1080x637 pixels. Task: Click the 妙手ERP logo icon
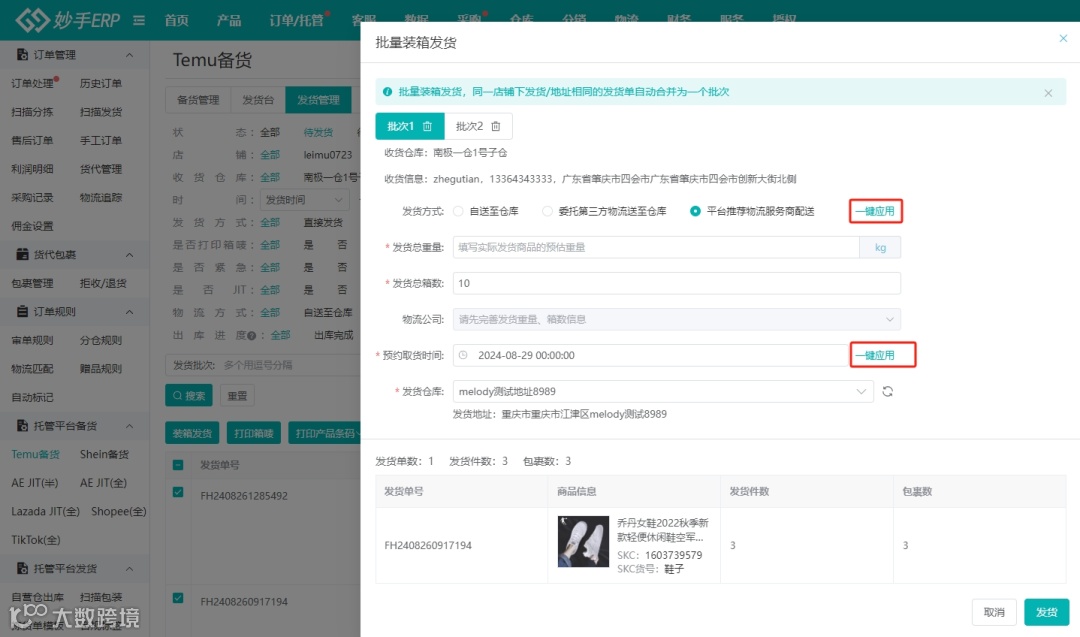tap(32, 19)
